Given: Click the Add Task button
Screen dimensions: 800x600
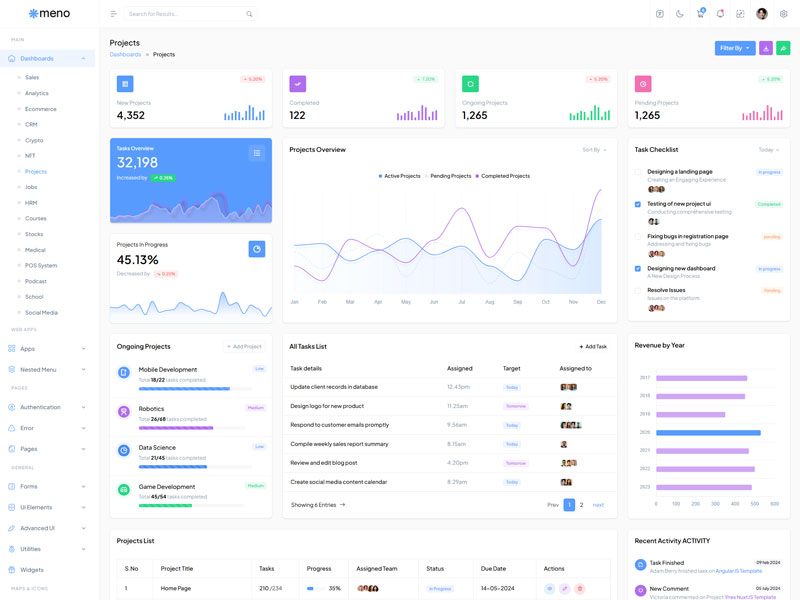Looking at the screenshot, I should 592,346.
